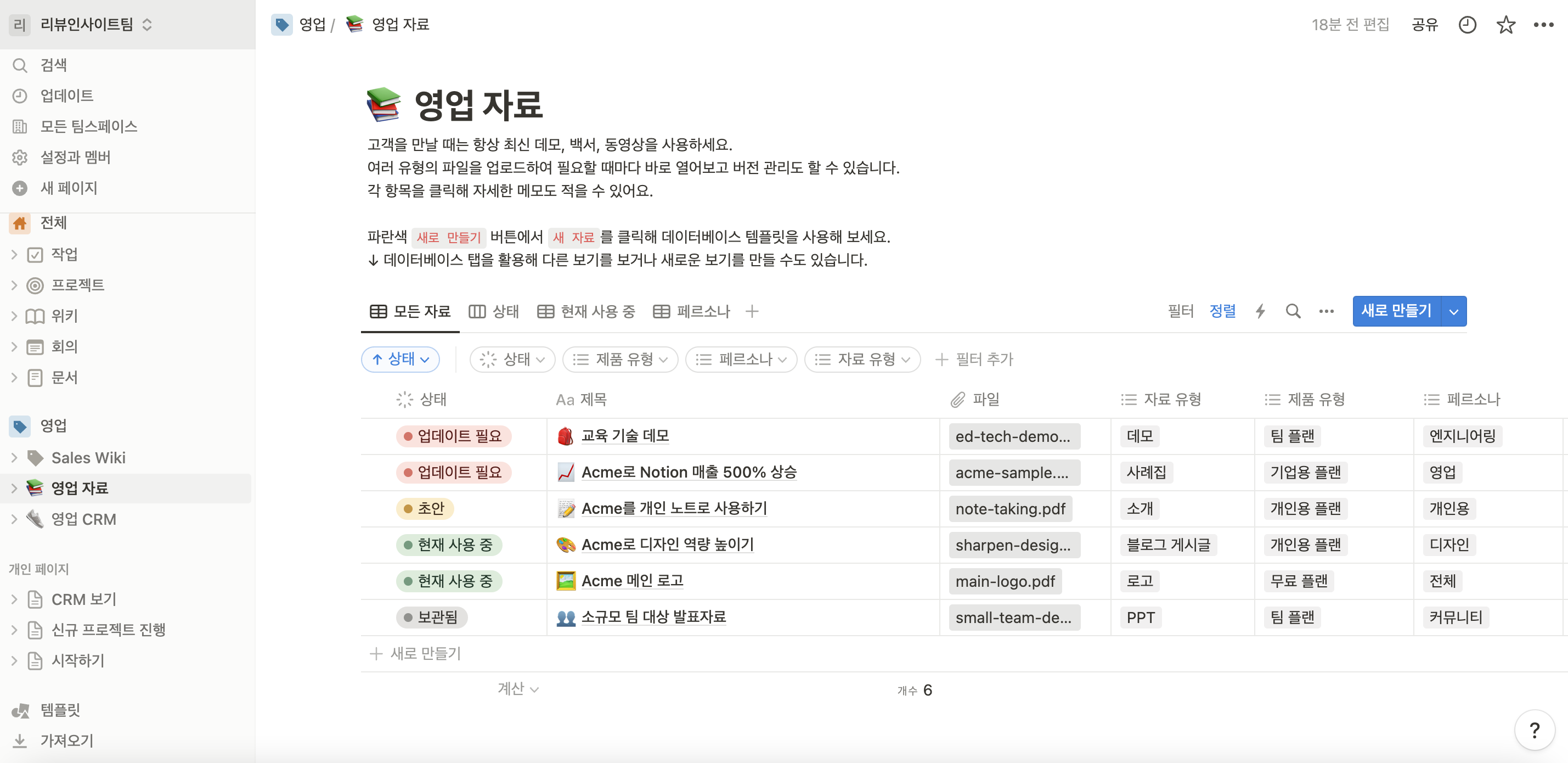Open database view options ellipsis
This screenshot has height=763, width=1568.
(1327, 311)
